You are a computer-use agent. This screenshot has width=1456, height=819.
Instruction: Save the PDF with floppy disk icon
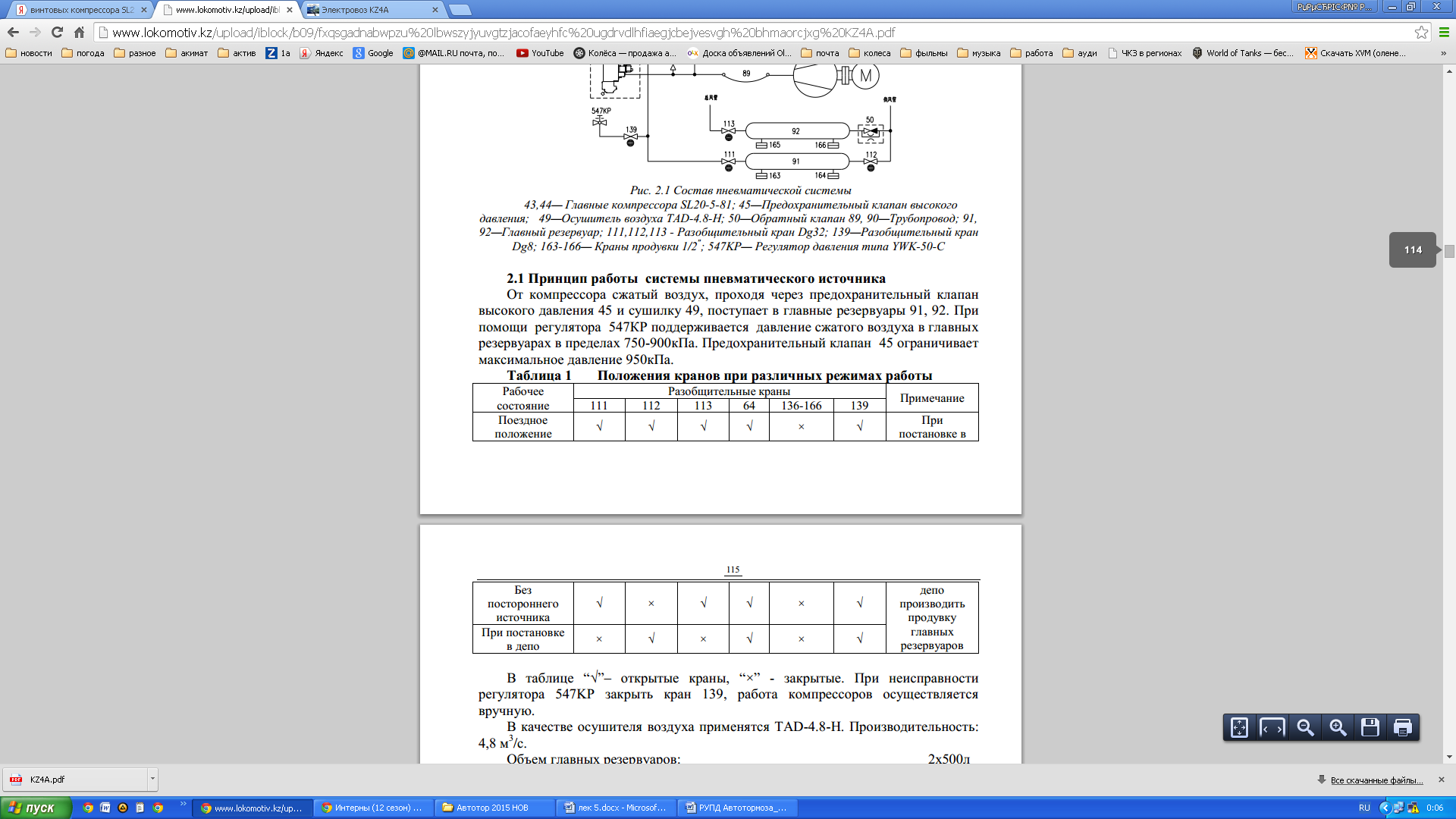(1370, 727)
